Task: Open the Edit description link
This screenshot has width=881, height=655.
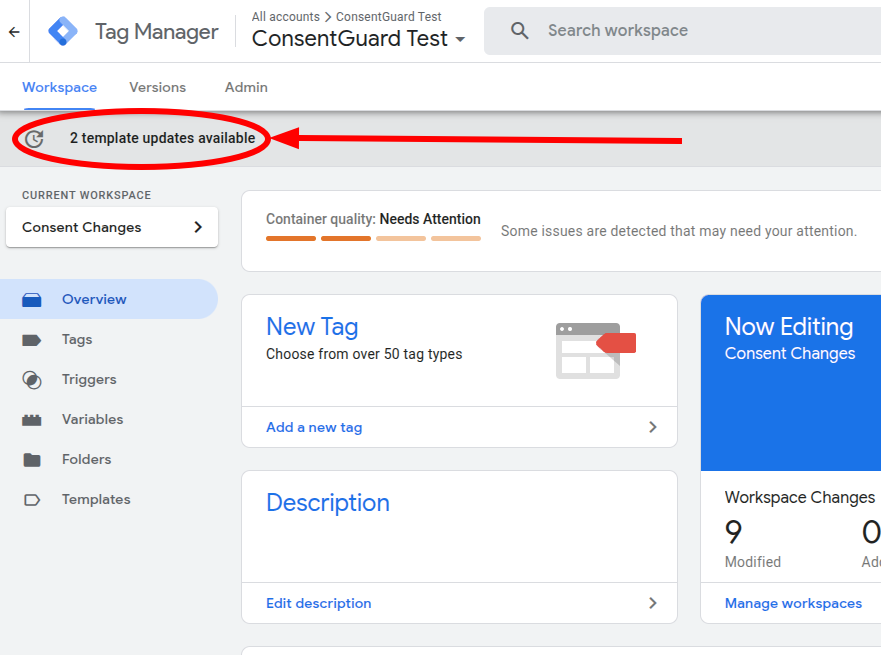Action: [x=318, y=603]
